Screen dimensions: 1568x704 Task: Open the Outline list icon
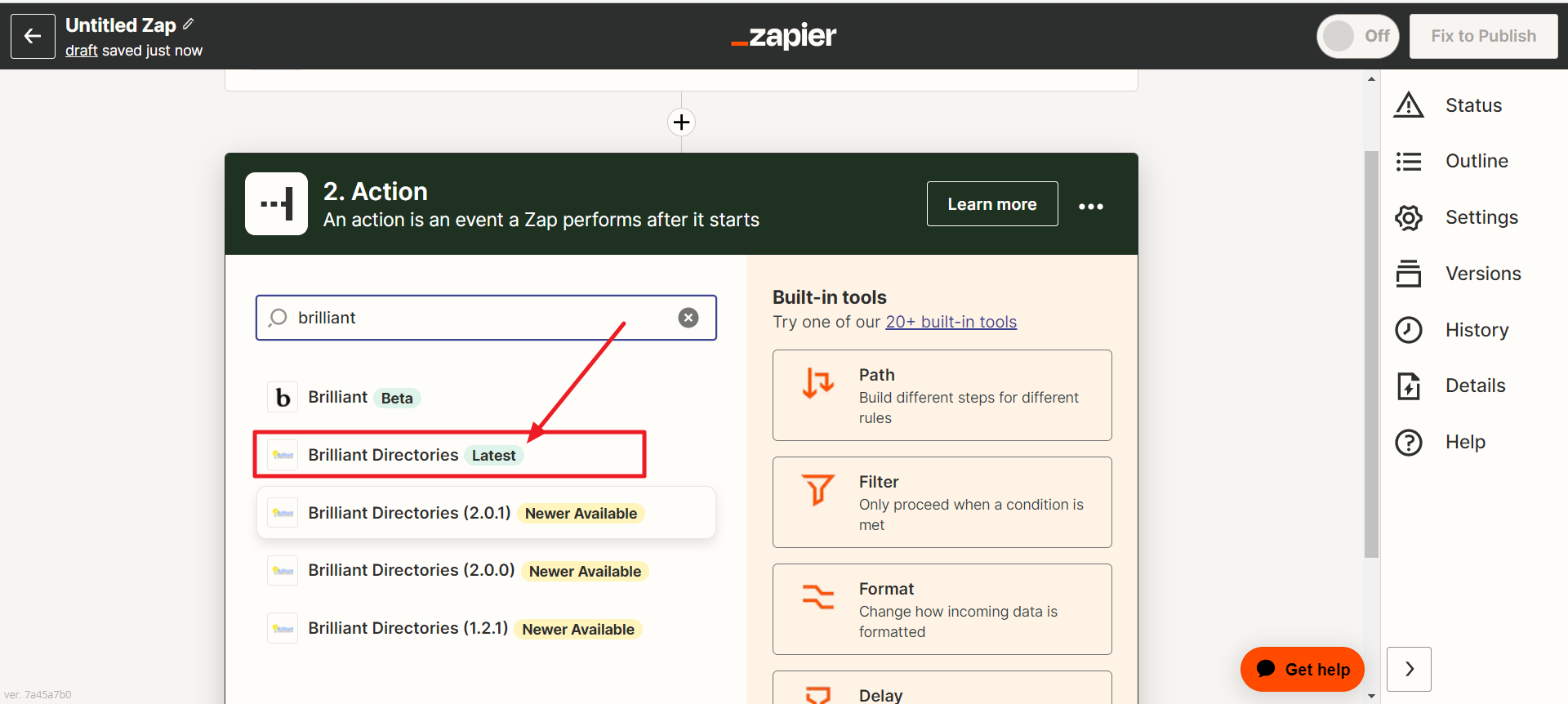click(x=1409, y=162)
